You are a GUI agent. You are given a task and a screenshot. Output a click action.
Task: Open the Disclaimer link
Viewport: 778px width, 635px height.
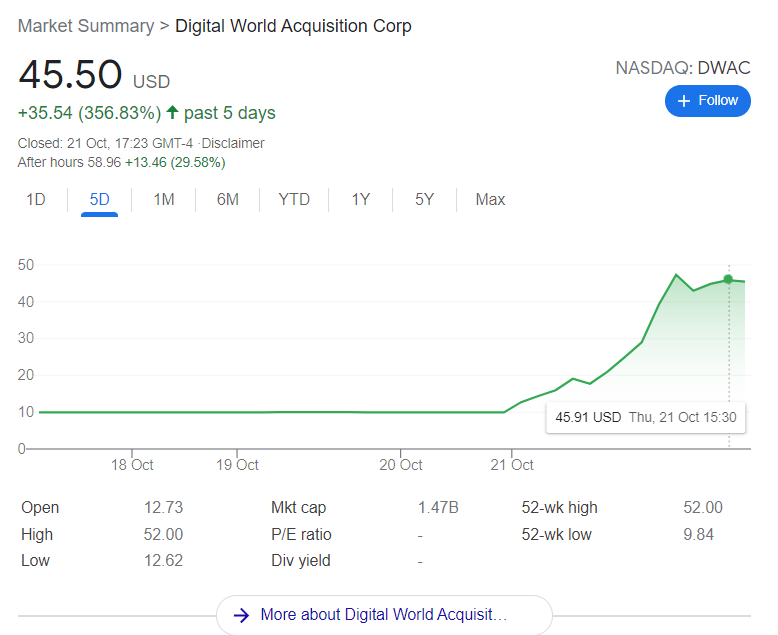233,143
